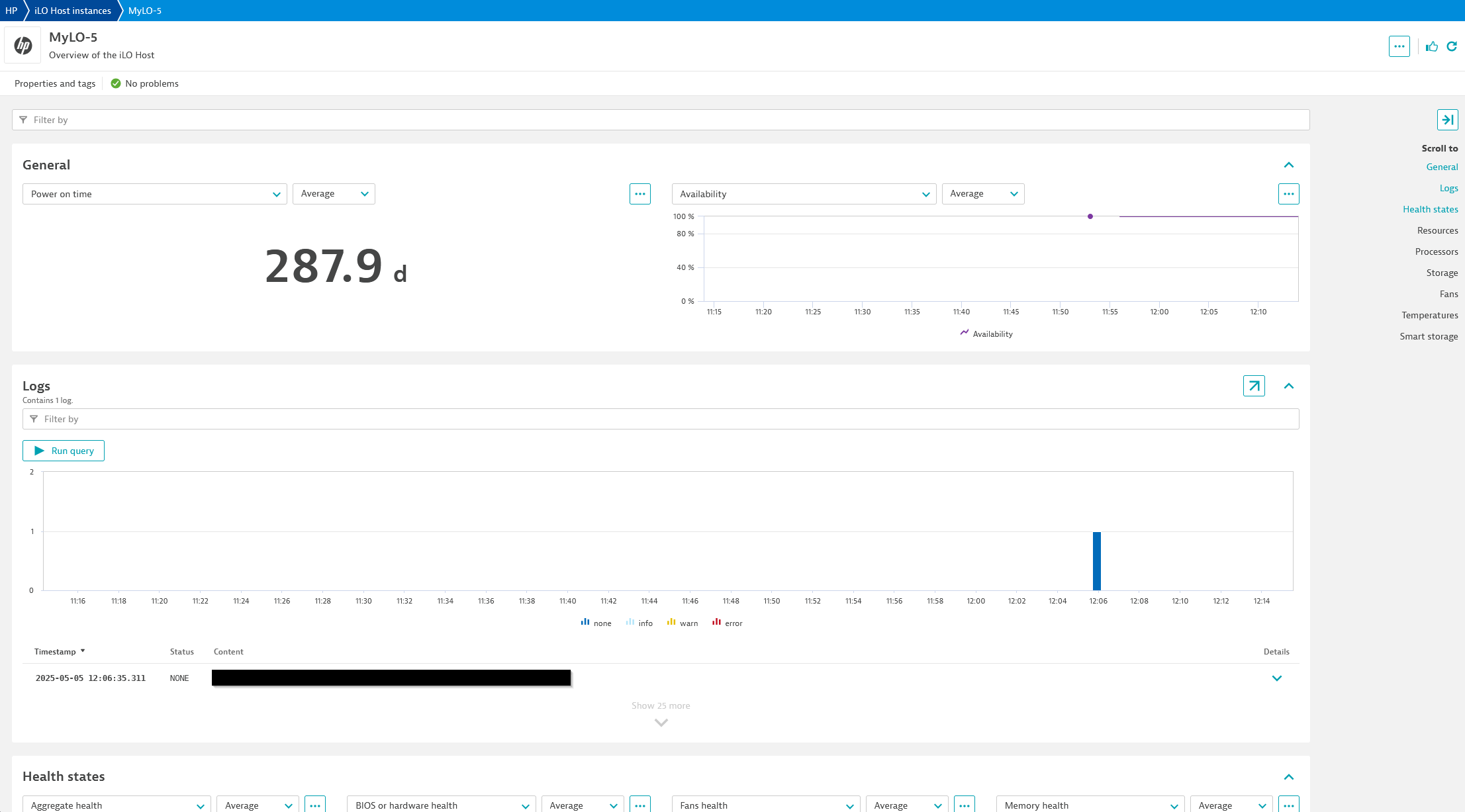This screenshot has width=1465, height=812.
Task: Collapse the Logs section
Action: click(1288, 386)
